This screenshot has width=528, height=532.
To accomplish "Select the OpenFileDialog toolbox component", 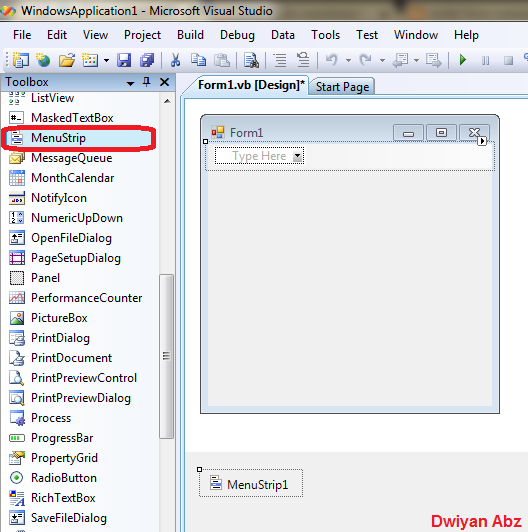I will 80,238.
